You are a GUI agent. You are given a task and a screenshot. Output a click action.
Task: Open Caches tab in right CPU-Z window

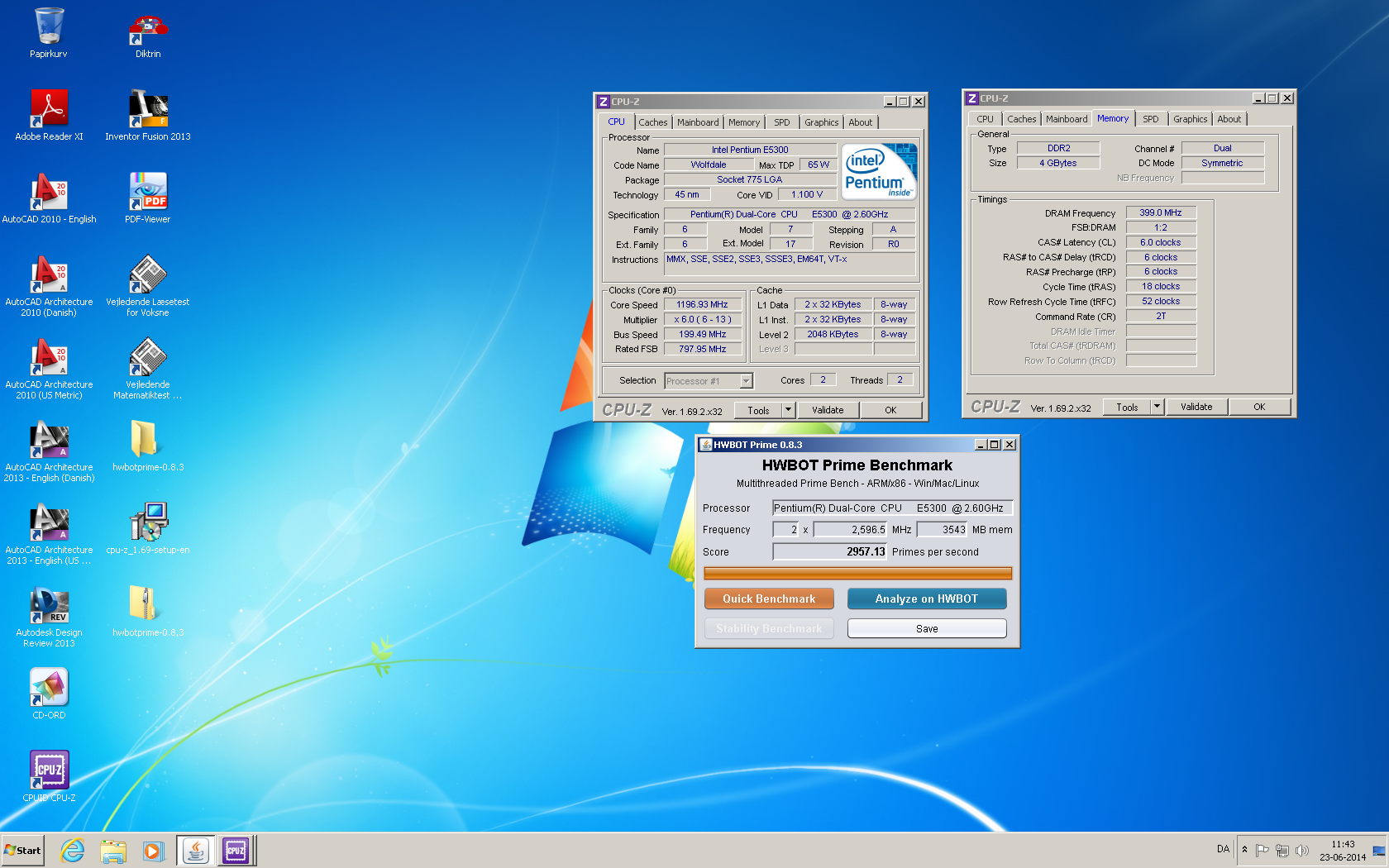(1022, 119)
